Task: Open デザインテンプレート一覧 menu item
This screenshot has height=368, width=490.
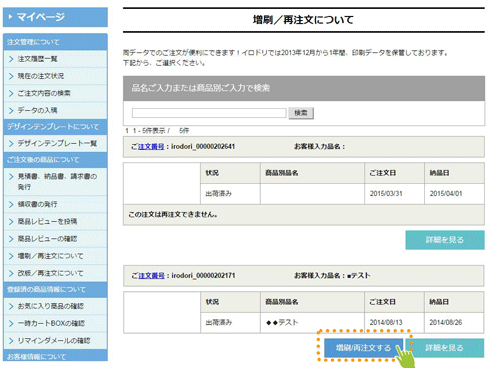Action: click(55, 144)
